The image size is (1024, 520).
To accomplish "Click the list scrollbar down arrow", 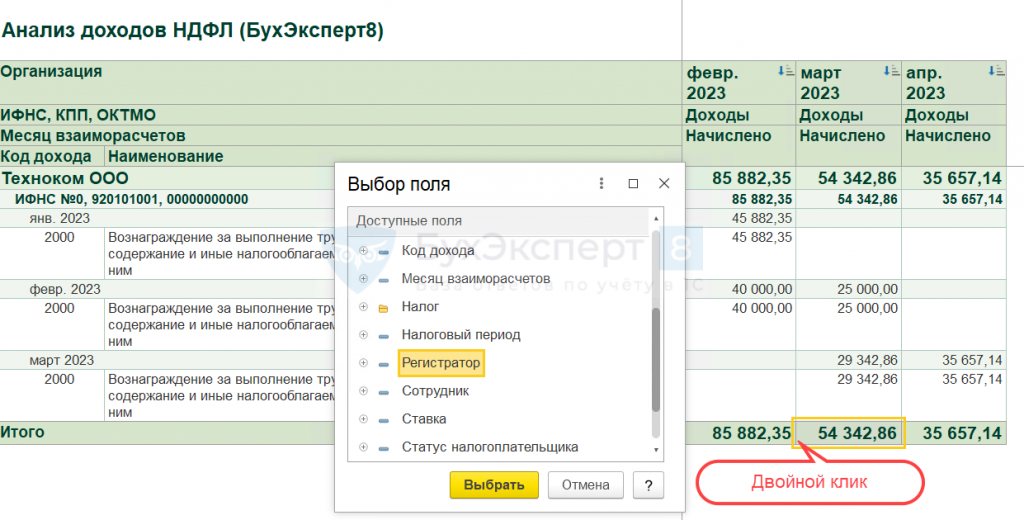I will click(656, 449).
